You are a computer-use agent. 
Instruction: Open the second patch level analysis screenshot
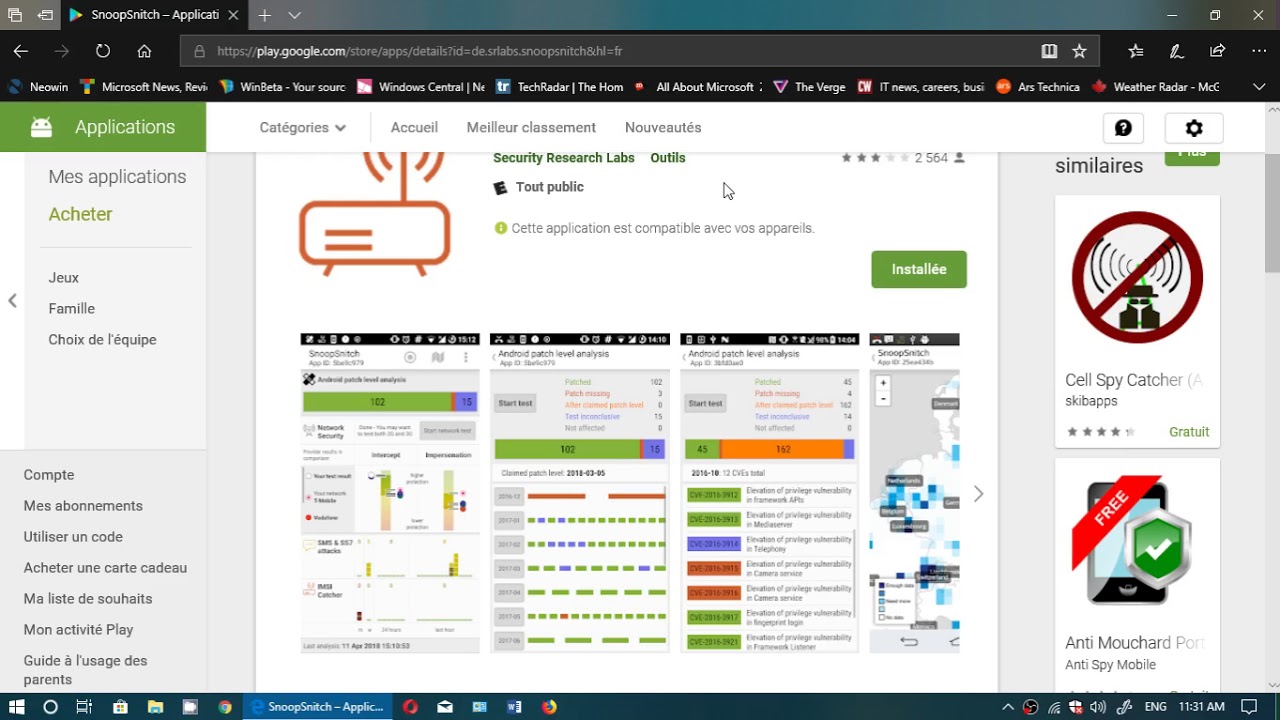580,493
